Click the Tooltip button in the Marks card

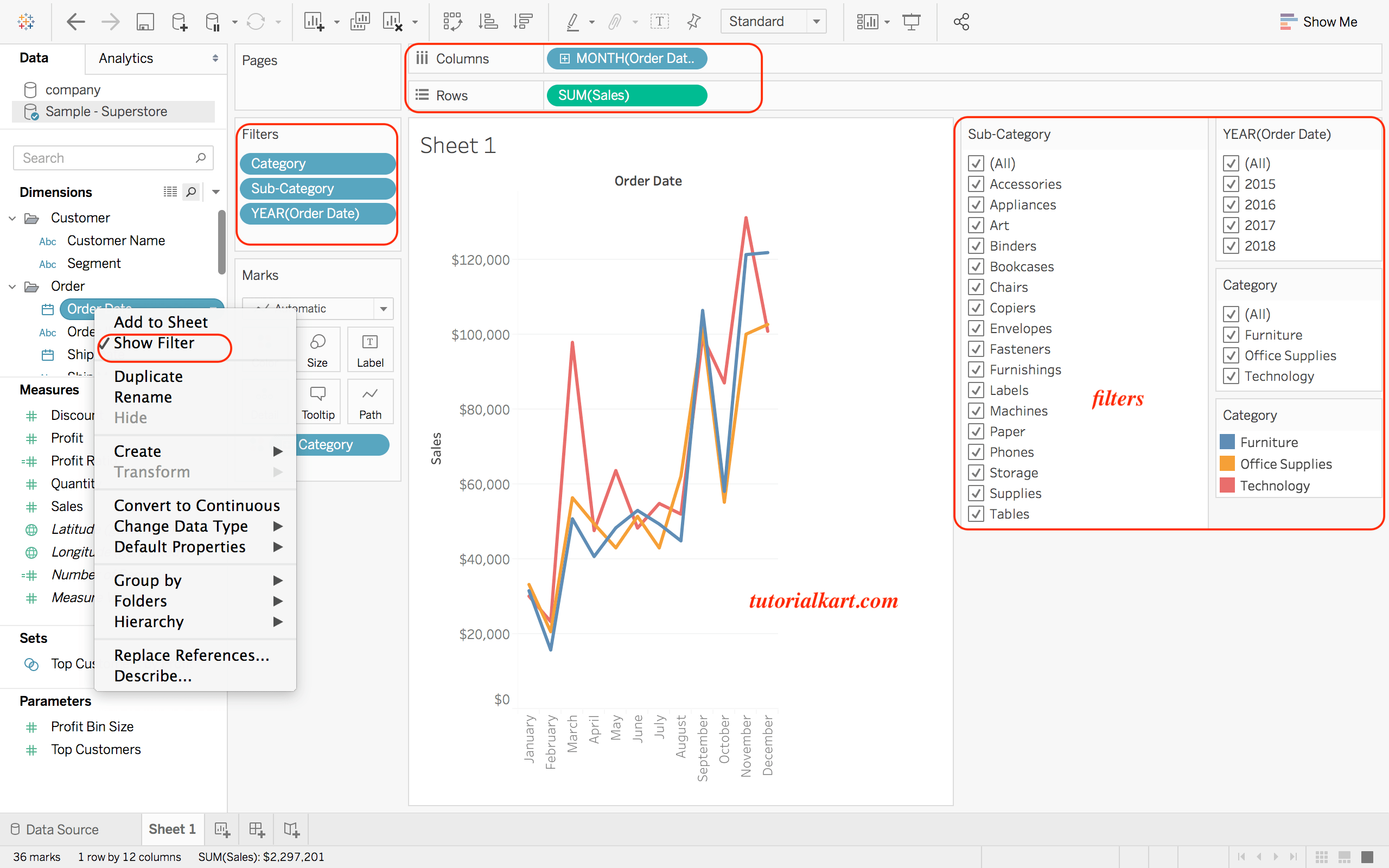(318, 401)
